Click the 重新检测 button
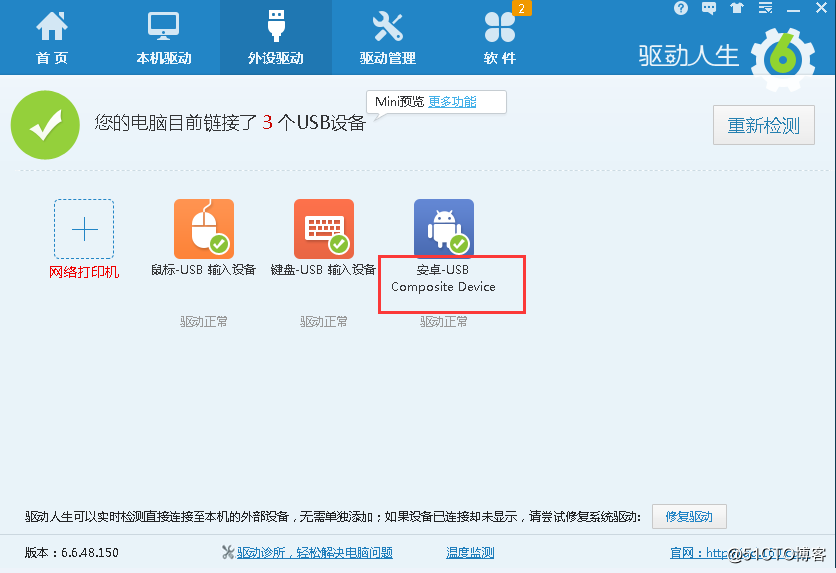Screen dimensions: 836x573 (763, 125)
